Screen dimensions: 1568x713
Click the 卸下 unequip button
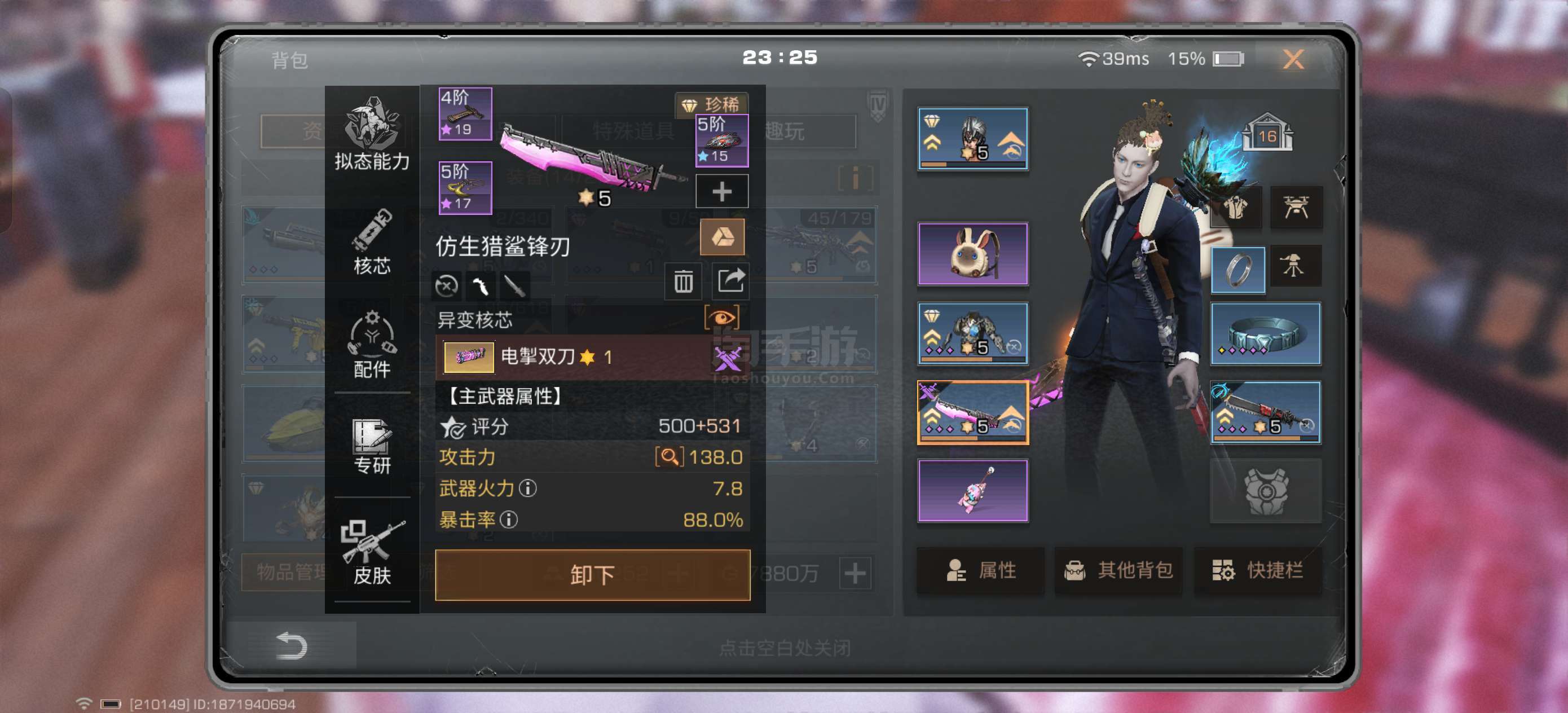click(592, 575)
